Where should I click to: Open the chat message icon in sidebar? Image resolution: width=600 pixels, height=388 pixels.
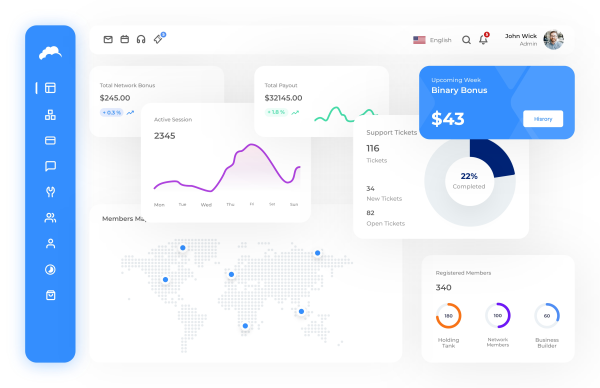[51, 166]
